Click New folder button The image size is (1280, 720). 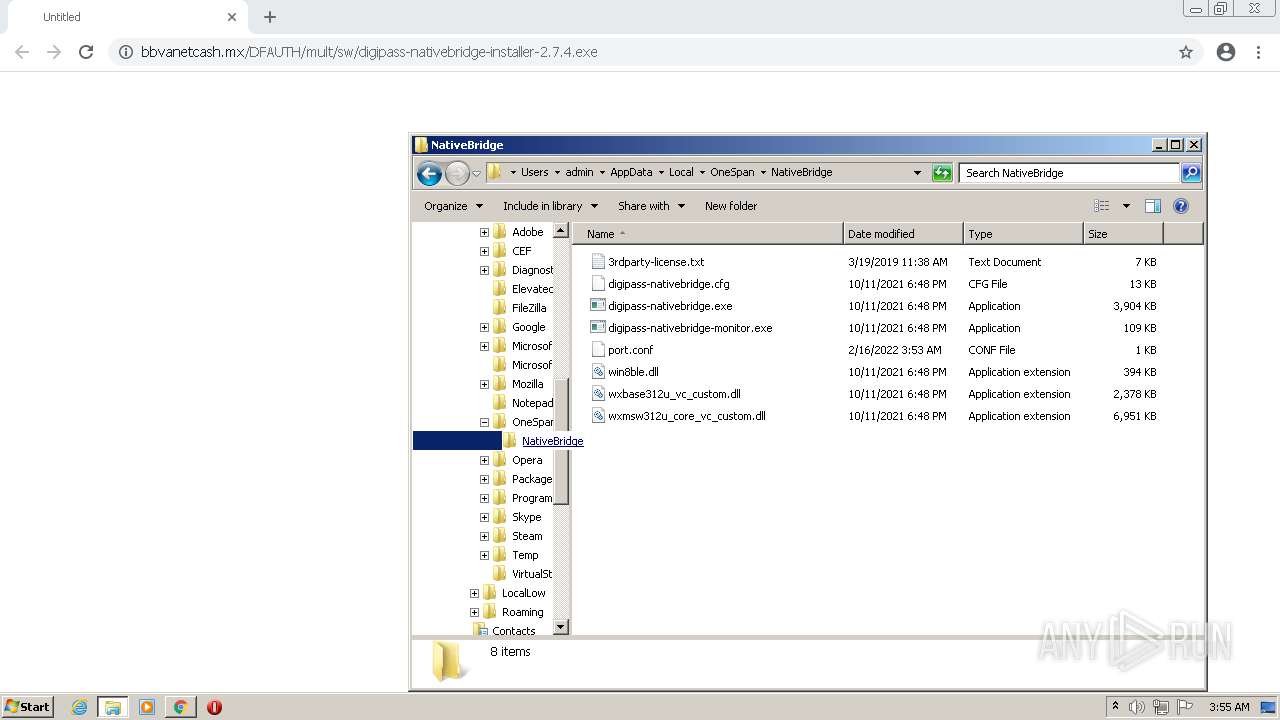[731, 206]
